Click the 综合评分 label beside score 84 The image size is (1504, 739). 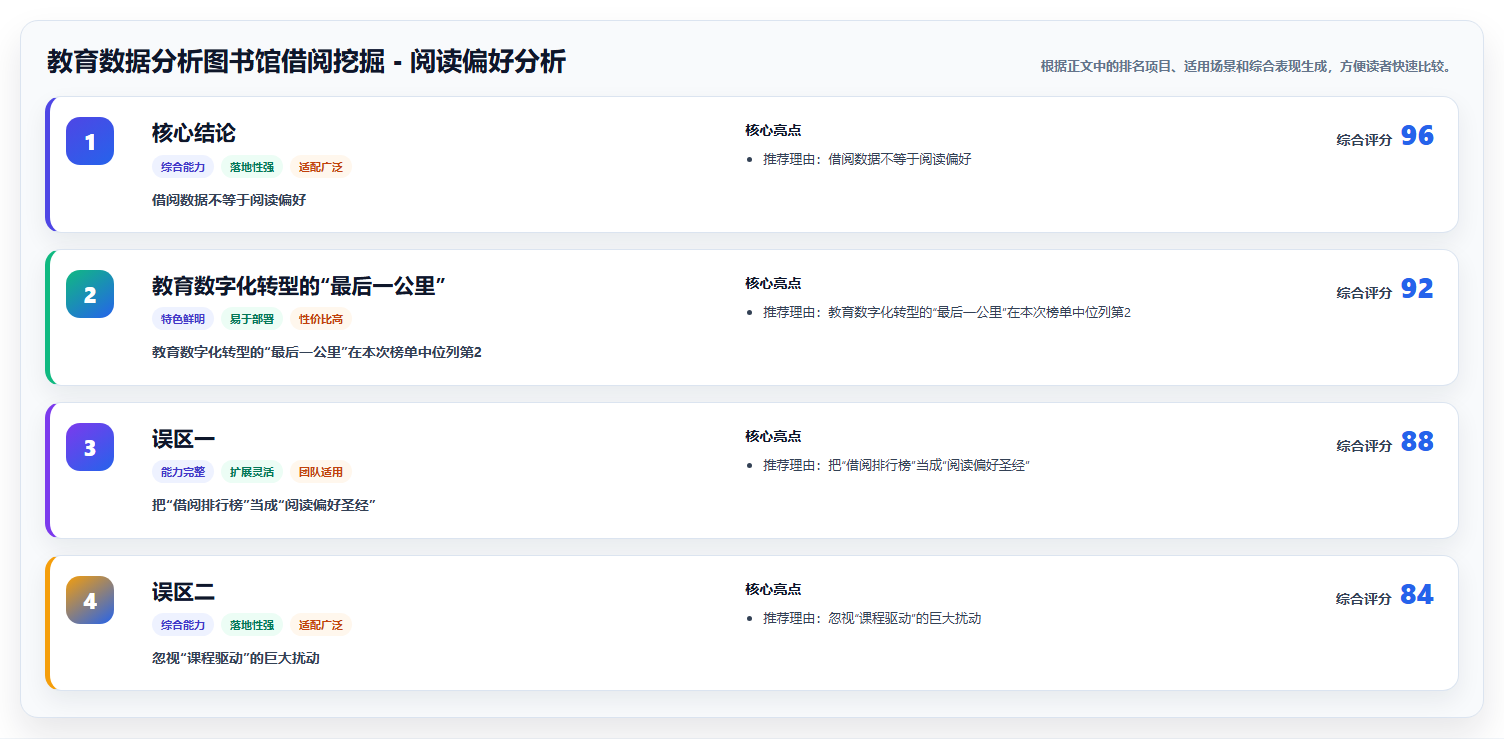click(1364, 599)
